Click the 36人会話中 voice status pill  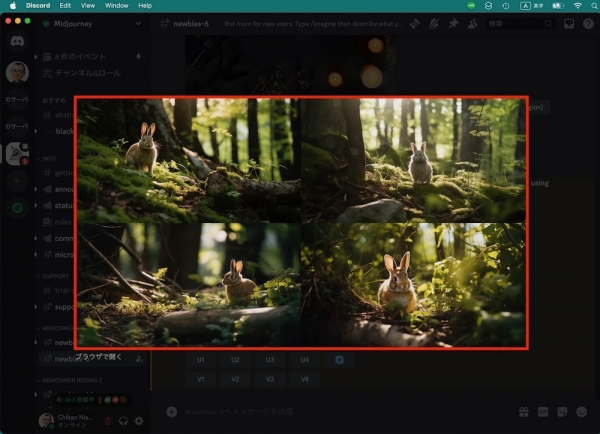tap(91, 400)
